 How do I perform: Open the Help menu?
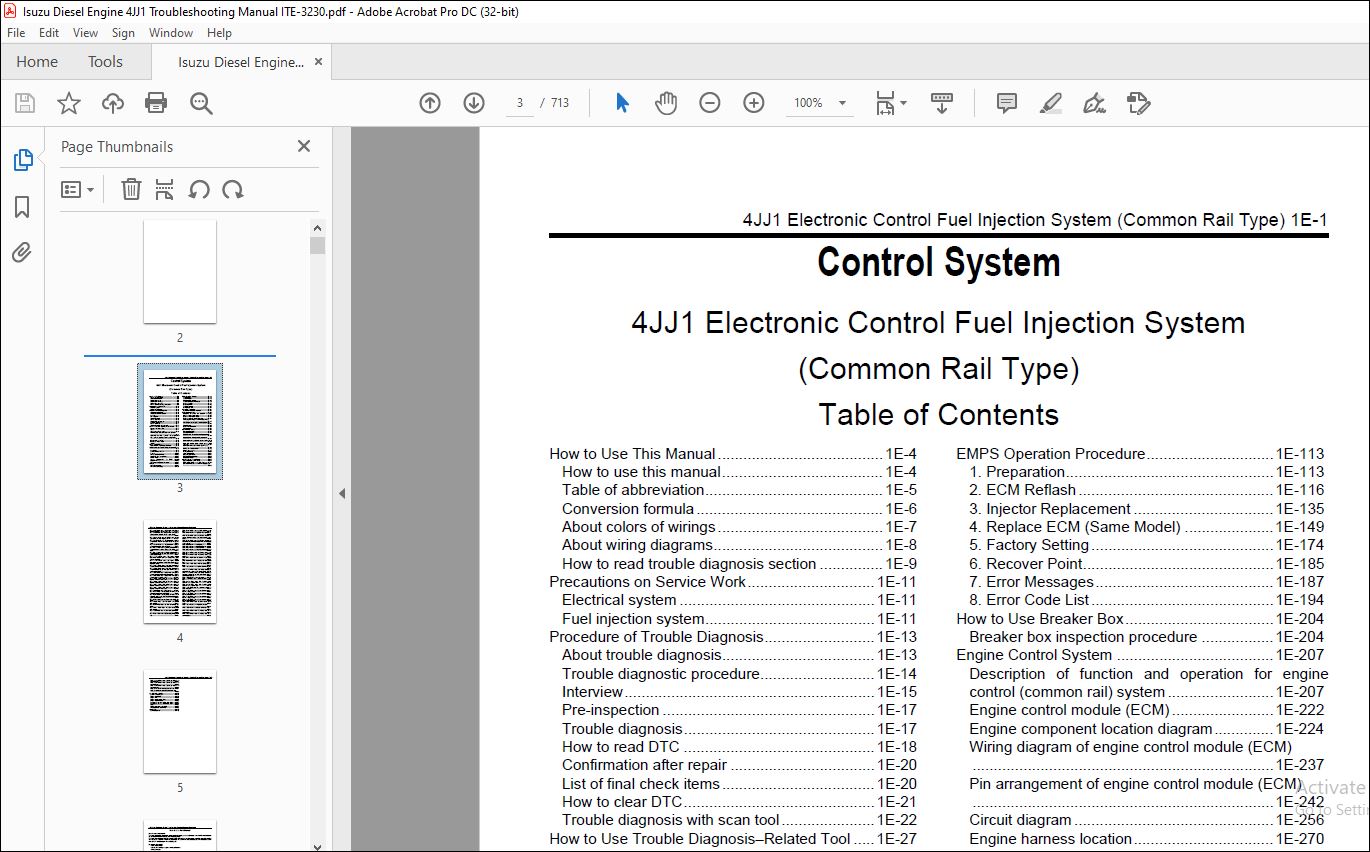219,33
